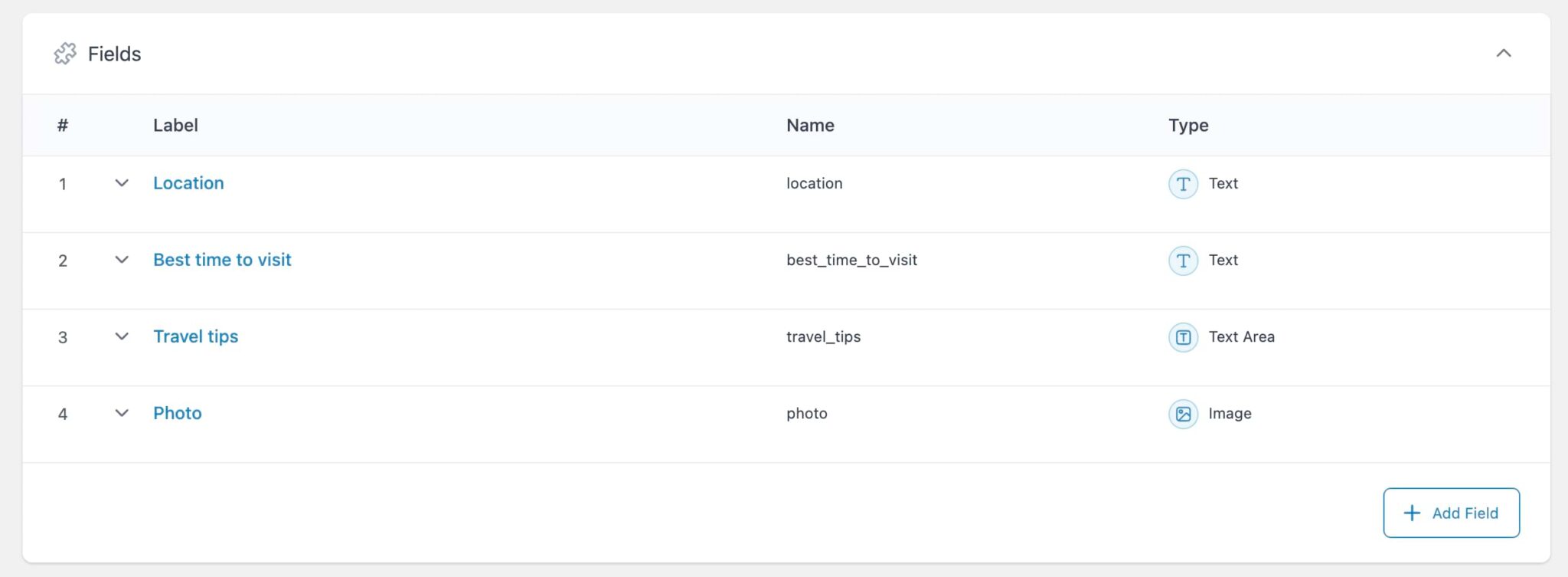Click the Text label next to Location's type icon
This screenshot has height=577, width=1568.
(1223, 184)
